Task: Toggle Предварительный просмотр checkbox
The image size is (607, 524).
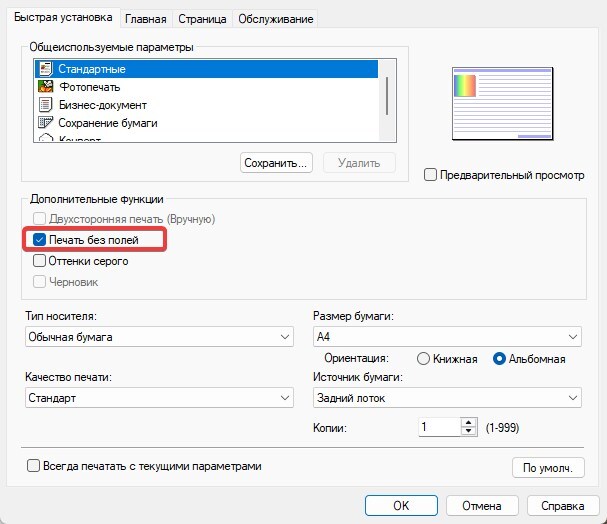Action: coord(431,175)
